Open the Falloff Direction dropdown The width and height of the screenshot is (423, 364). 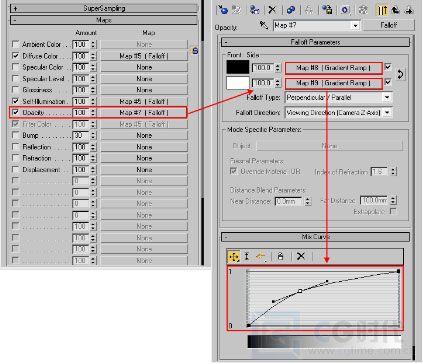[387, 112]
